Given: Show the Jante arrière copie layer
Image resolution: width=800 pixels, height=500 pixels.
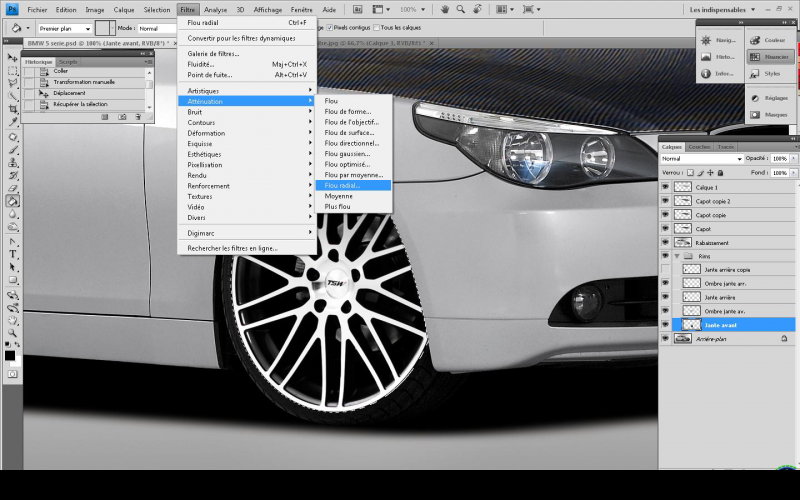Looking at the screenshot, I should click(665, 269).
